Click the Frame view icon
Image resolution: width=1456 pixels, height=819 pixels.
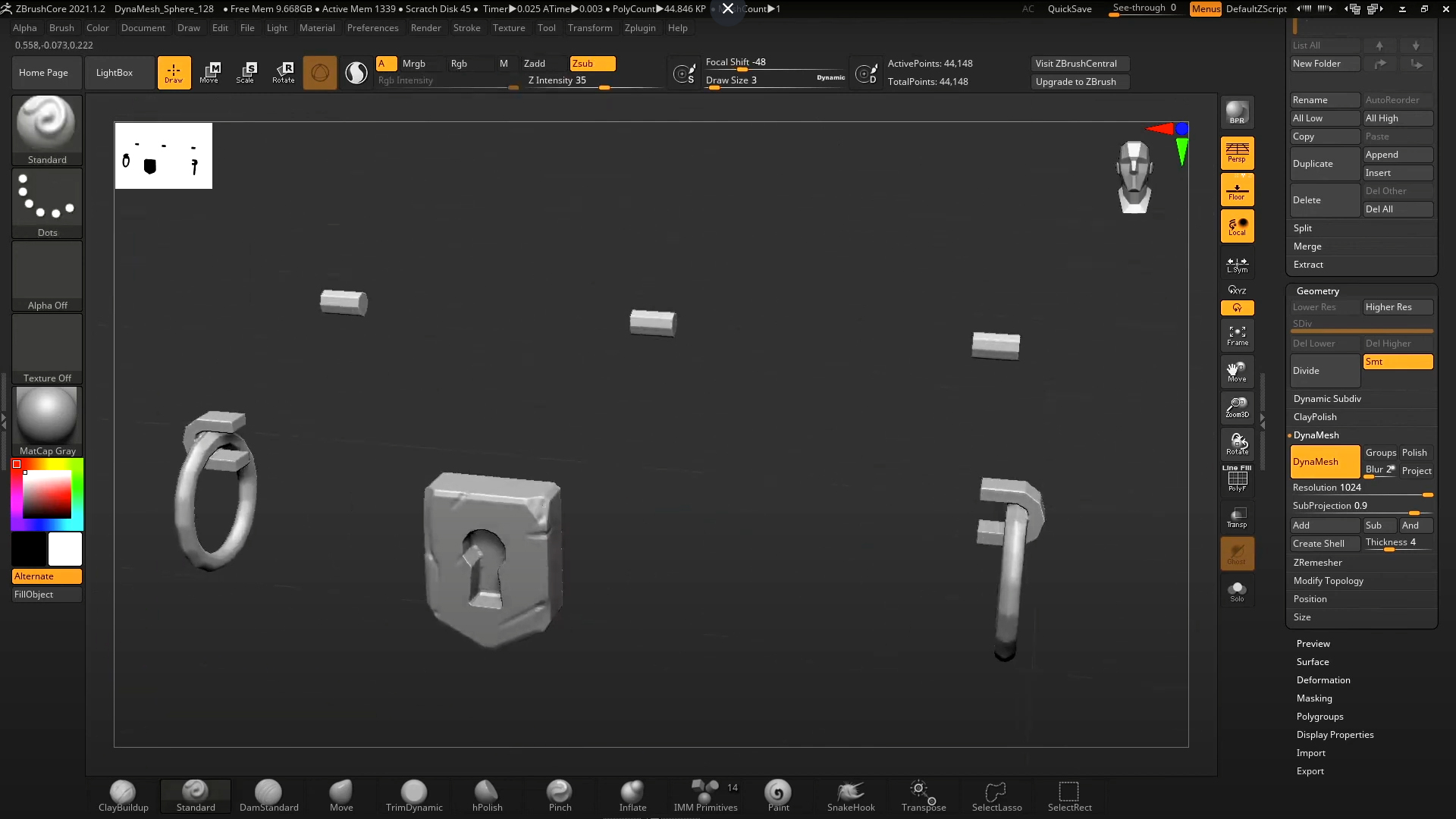pos(1237,335)
